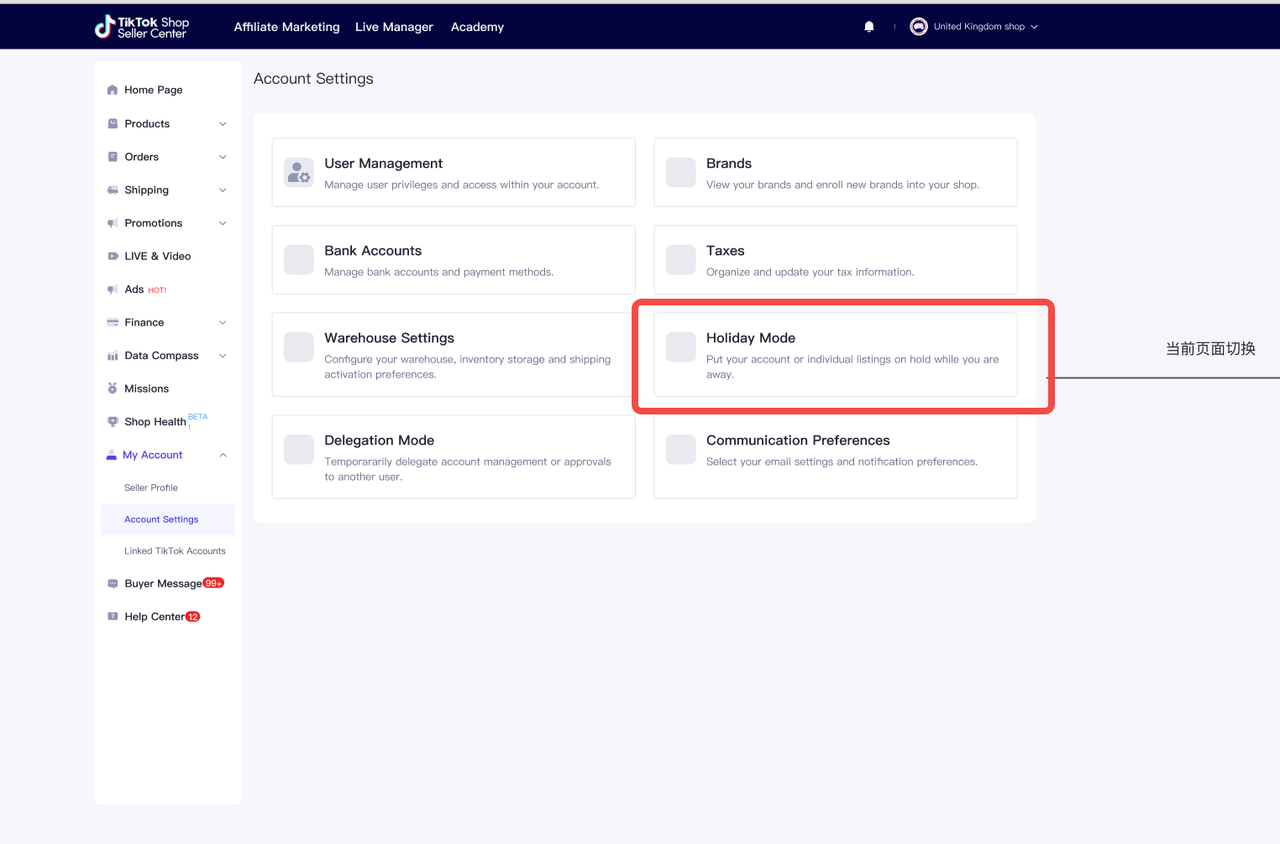Viewport: 1280px width, 844px height.
Task: Click the Home Page house icon
Action: pos(113,90)
